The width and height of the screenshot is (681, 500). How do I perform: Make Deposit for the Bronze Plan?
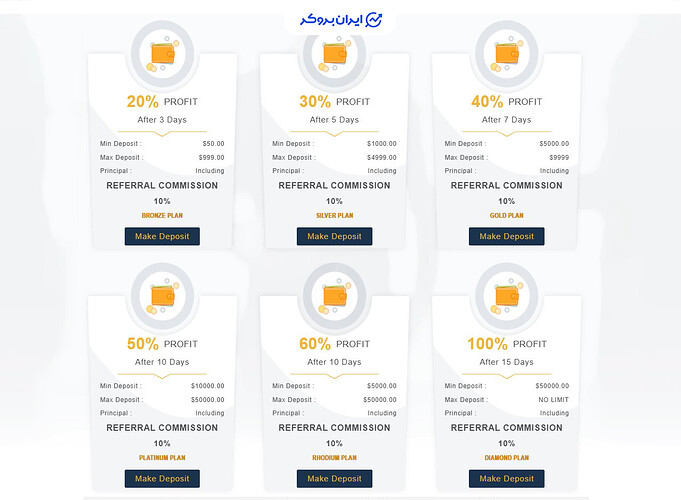pyautogui.click(x=162, y=236)
